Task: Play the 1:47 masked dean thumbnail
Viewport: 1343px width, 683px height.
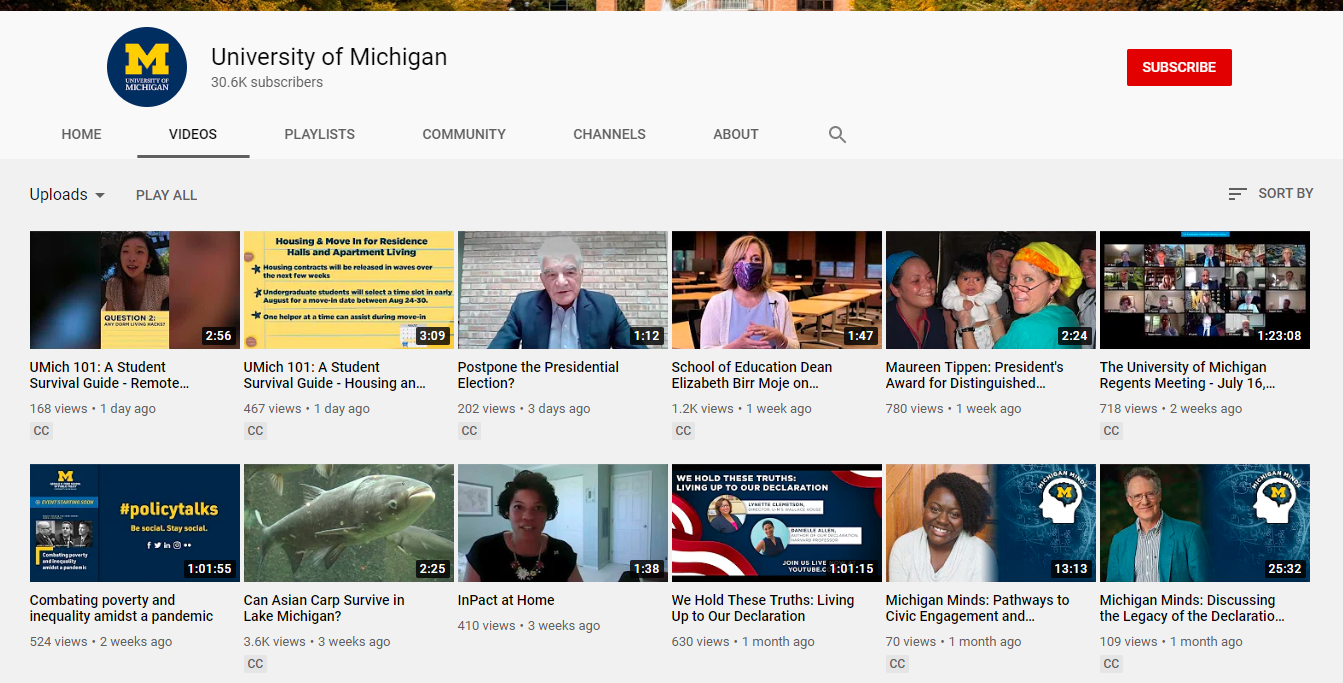Action: point(777,290)
